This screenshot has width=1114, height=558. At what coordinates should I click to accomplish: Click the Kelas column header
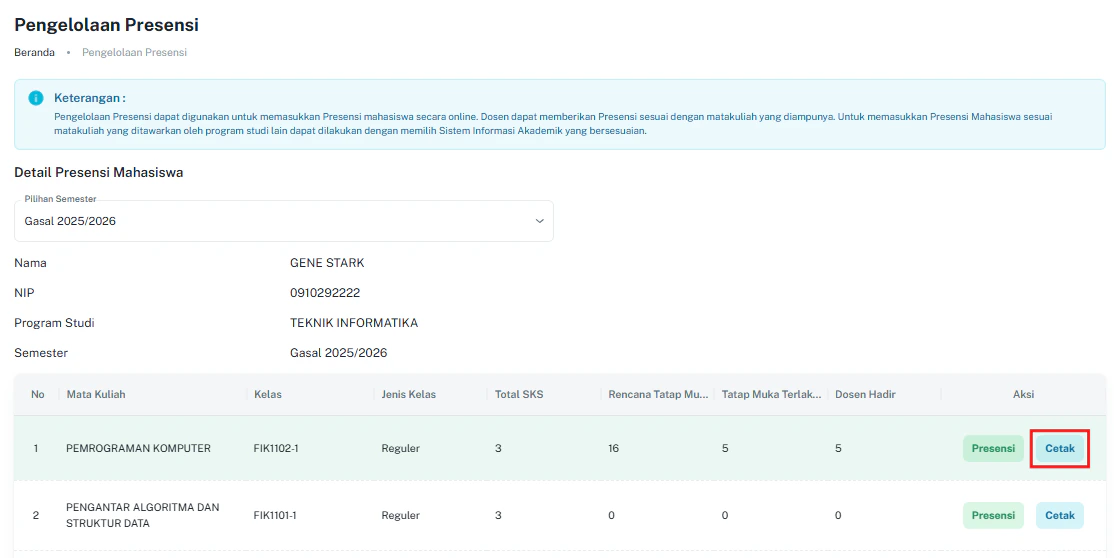click(268, 394)
